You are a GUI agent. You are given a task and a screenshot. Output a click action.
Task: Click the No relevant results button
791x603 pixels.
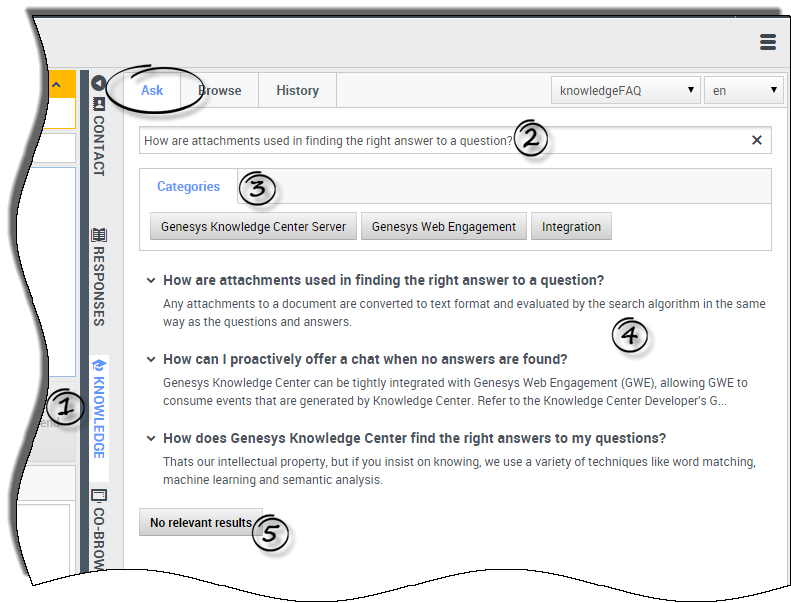click(200, 523)
